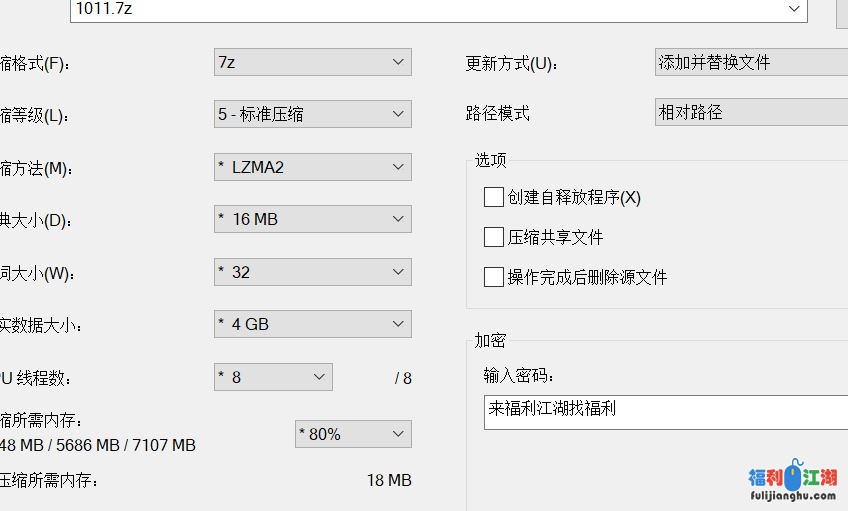Viewport: 848px width, 511px height.
Task: Open the 16 MB dictionary size dropdown
Action: click(x=312, y=219)
